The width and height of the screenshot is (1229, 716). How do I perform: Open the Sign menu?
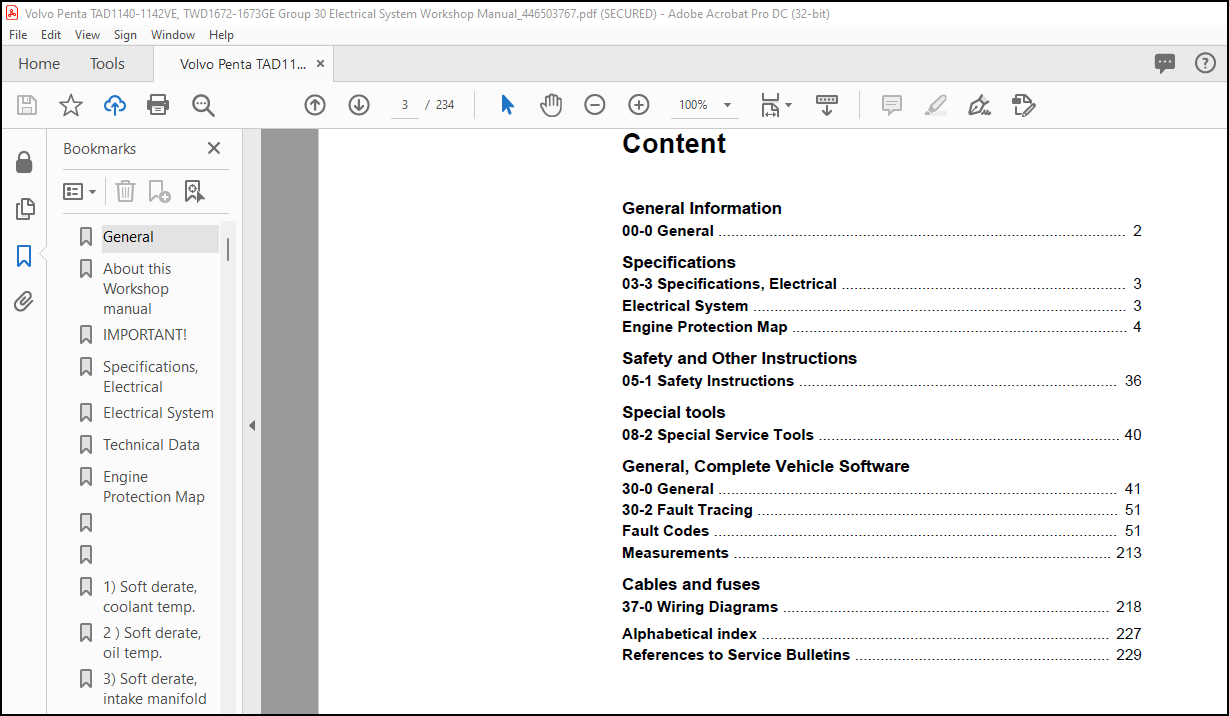[125, 34]
